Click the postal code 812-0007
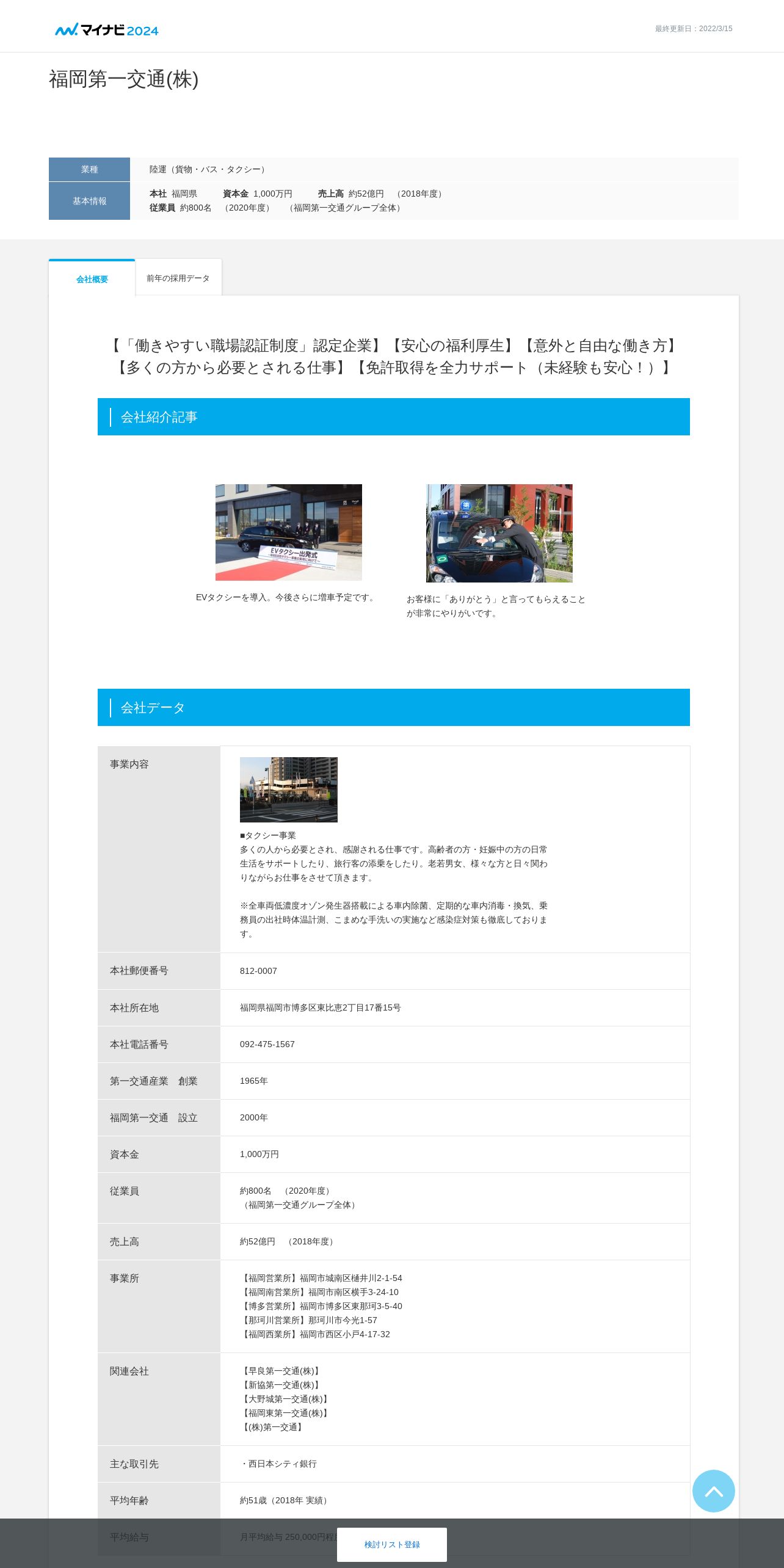 click(x=258, y=971)
